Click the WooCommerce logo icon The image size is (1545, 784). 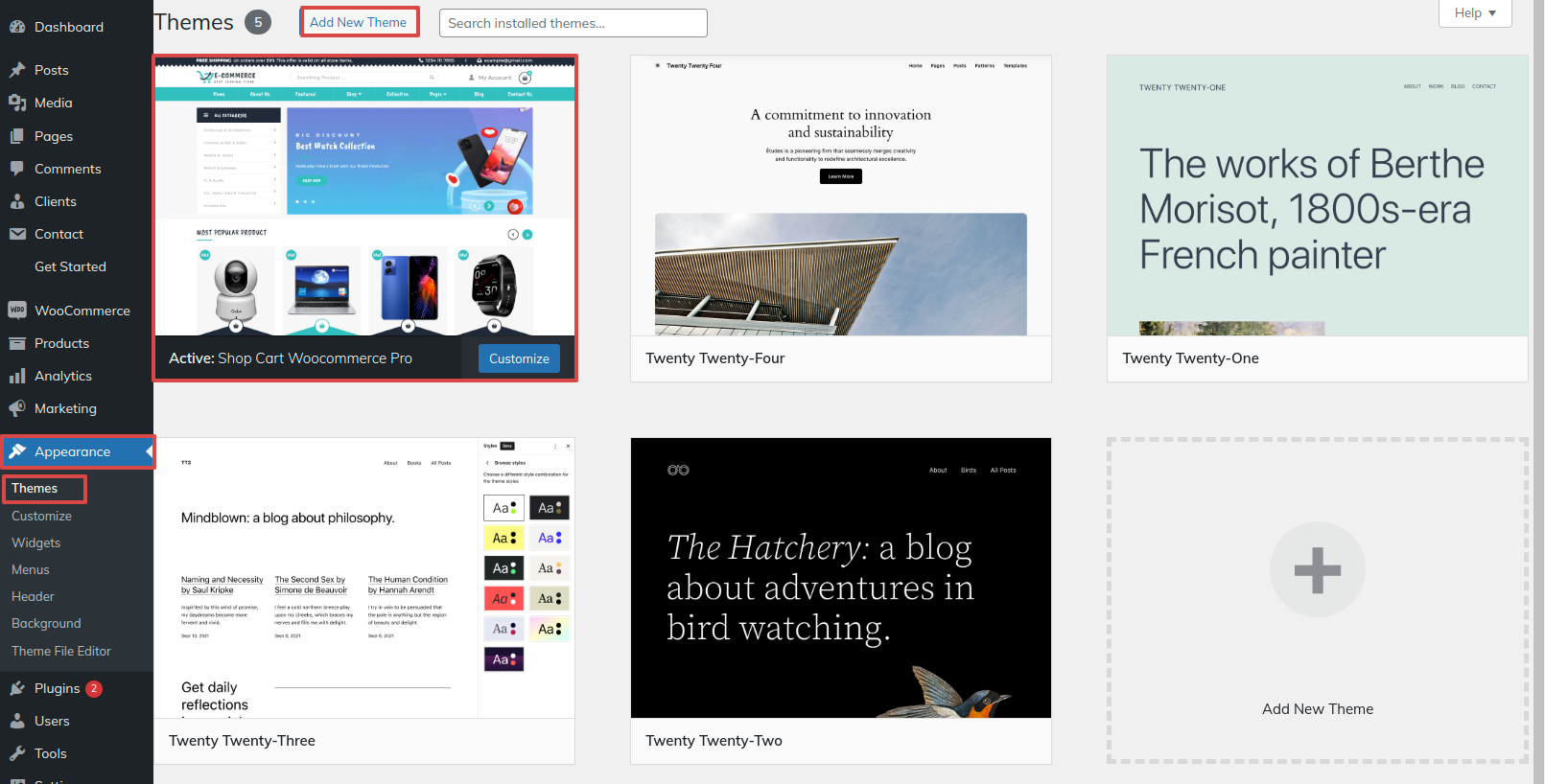(17, 311)
